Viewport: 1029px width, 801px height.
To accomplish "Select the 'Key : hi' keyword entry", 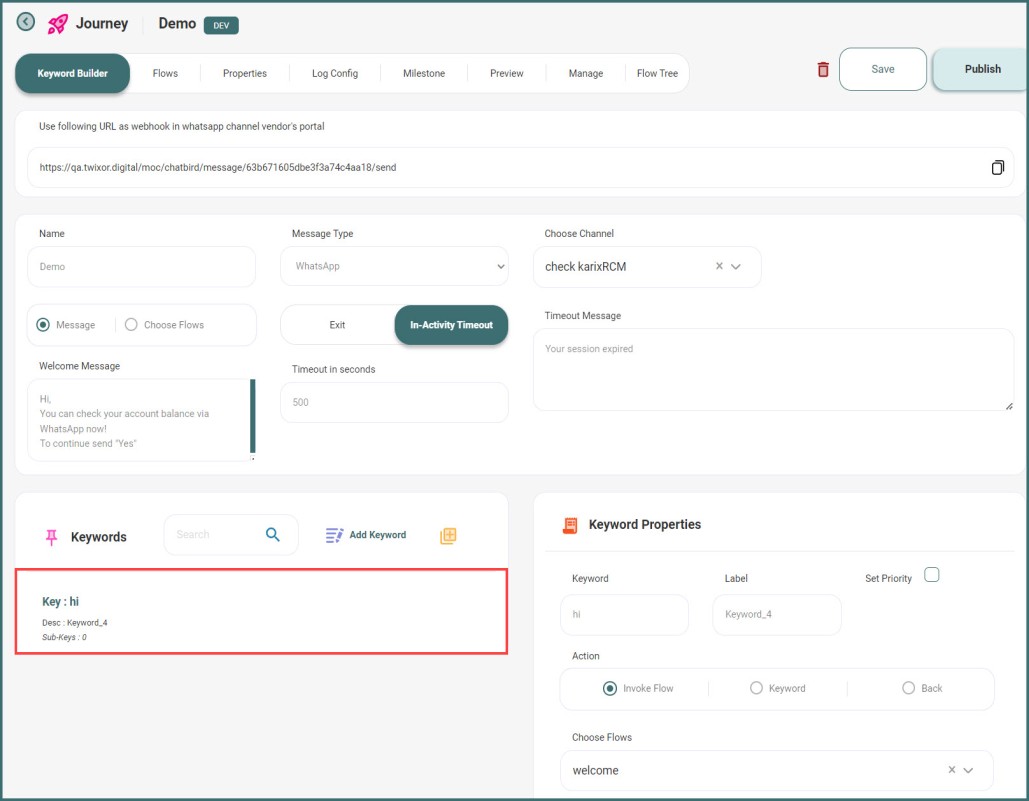I will point(261,611).
